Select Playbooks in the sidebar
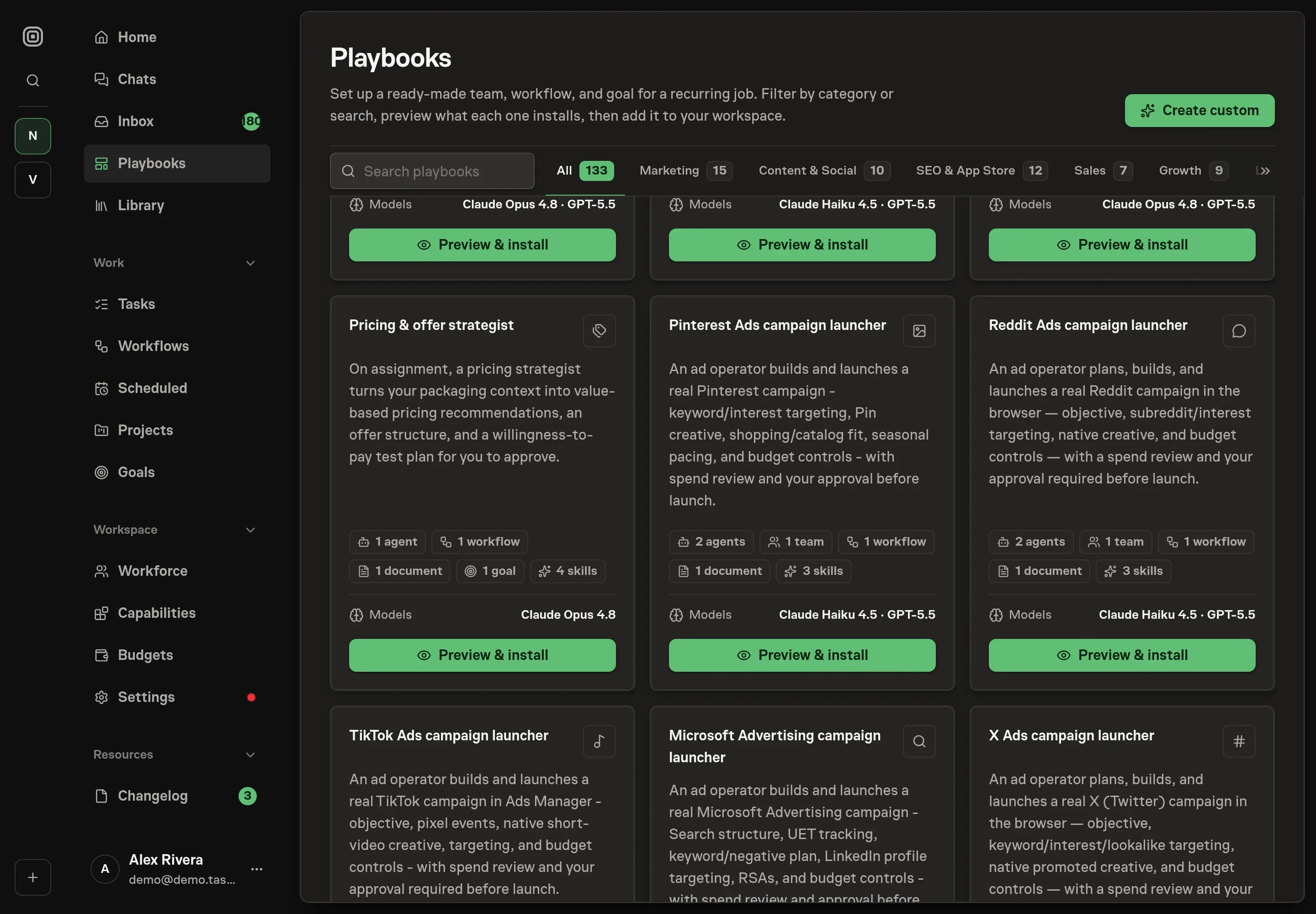 click(177, 163)
